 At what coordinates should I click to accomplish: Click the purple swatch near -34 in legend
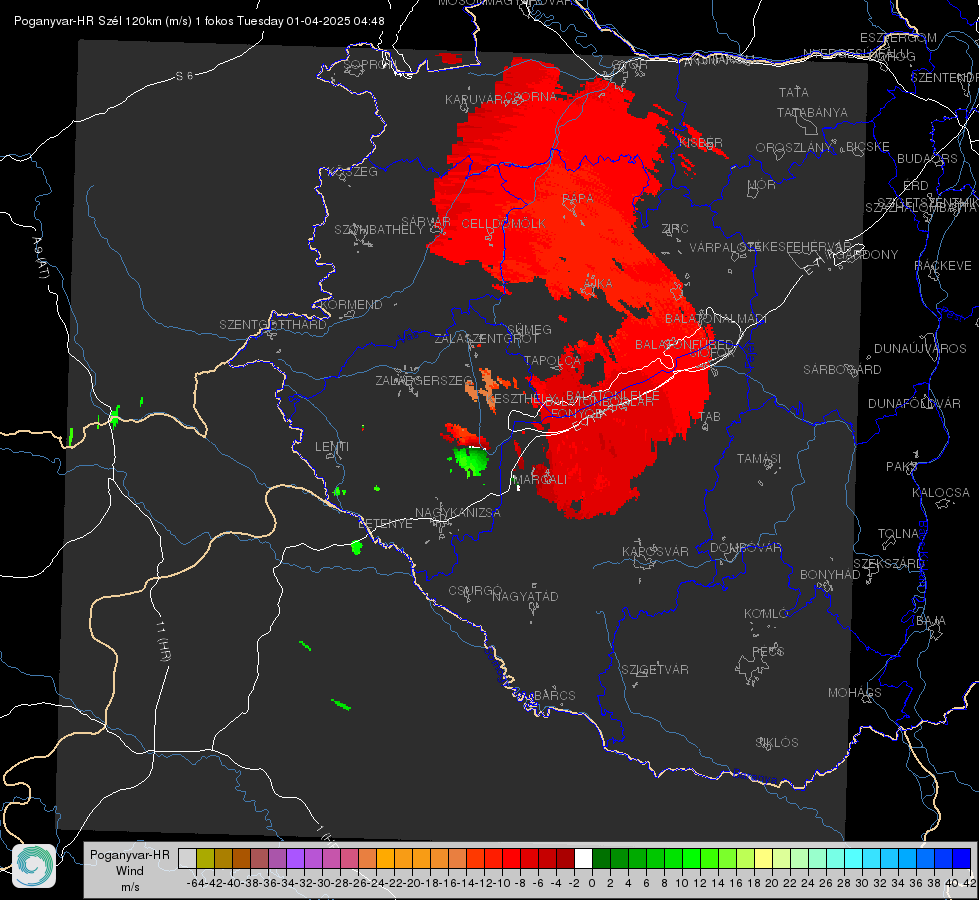295,858
